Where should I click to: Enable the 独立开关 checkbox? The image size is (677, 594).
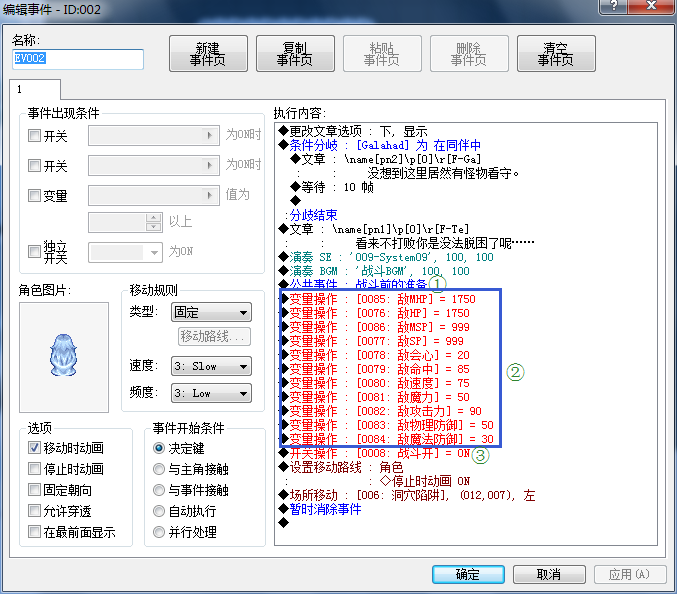pyautogui.click(x=35, y=250)
